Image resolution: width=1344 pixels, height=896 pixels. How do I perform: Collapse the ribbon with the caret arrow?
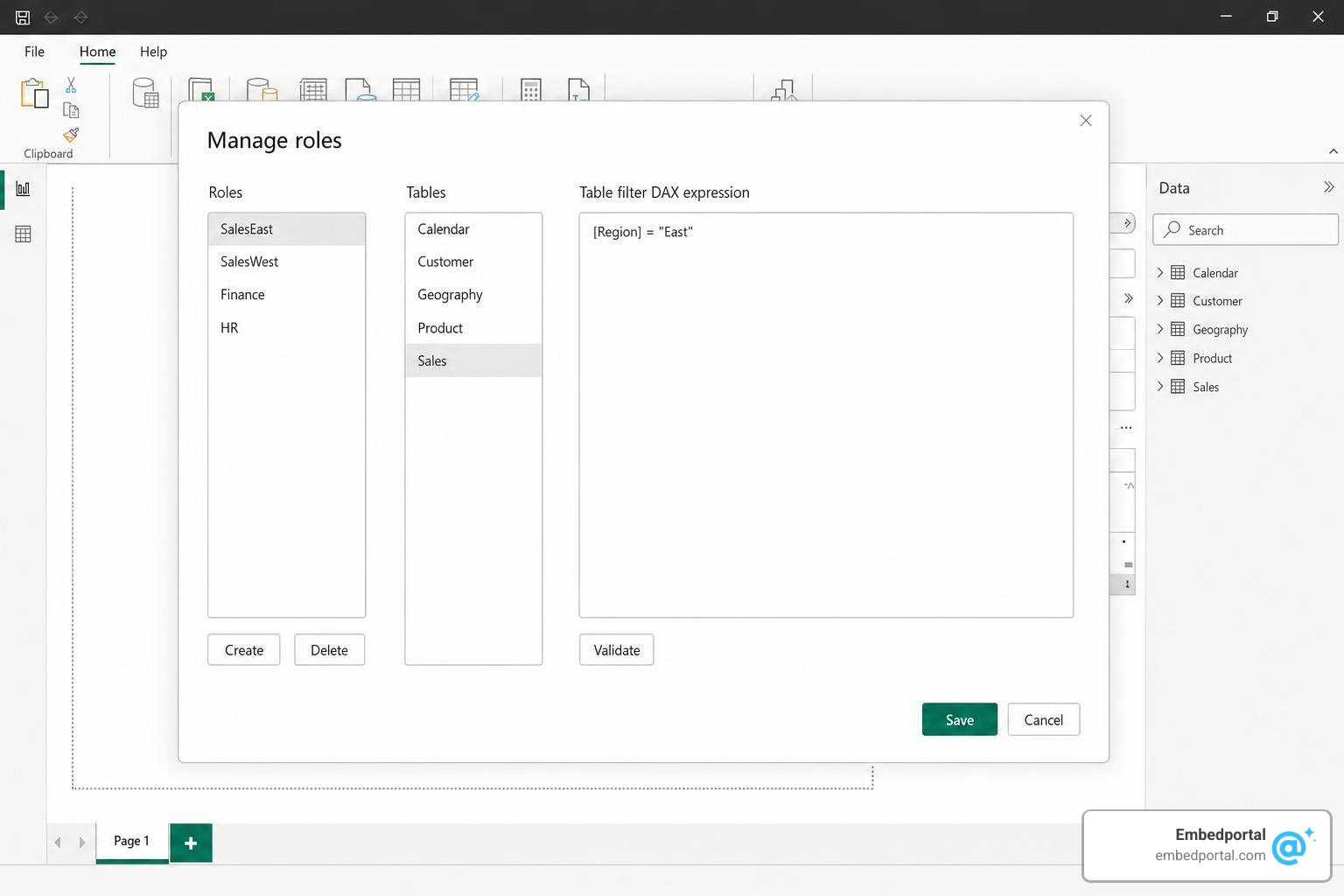(1333, 152)
